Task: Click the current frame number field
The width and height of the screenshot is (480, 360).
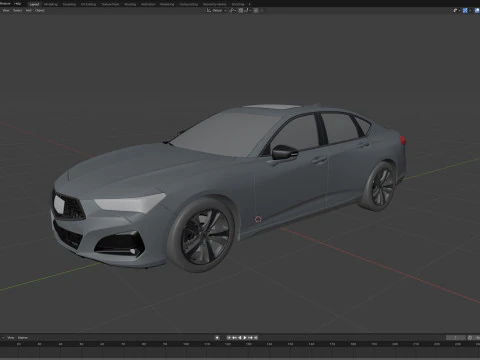Action: [456, 338]
